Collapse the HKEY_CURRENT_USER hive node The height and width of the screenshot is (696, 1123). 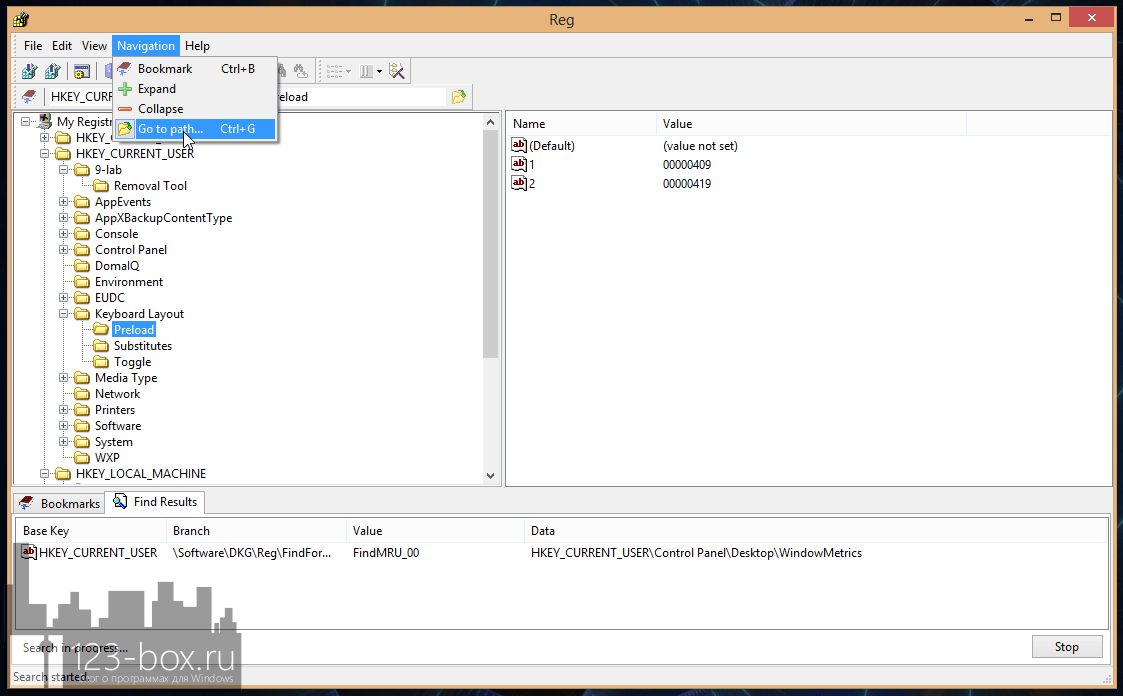45,154
